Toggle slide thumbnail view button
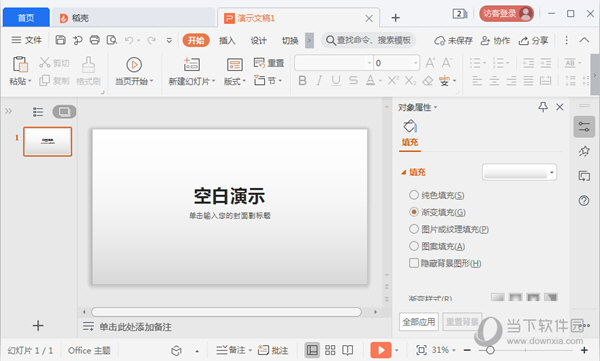The image size is (600, 361). (x=64, y=112)
